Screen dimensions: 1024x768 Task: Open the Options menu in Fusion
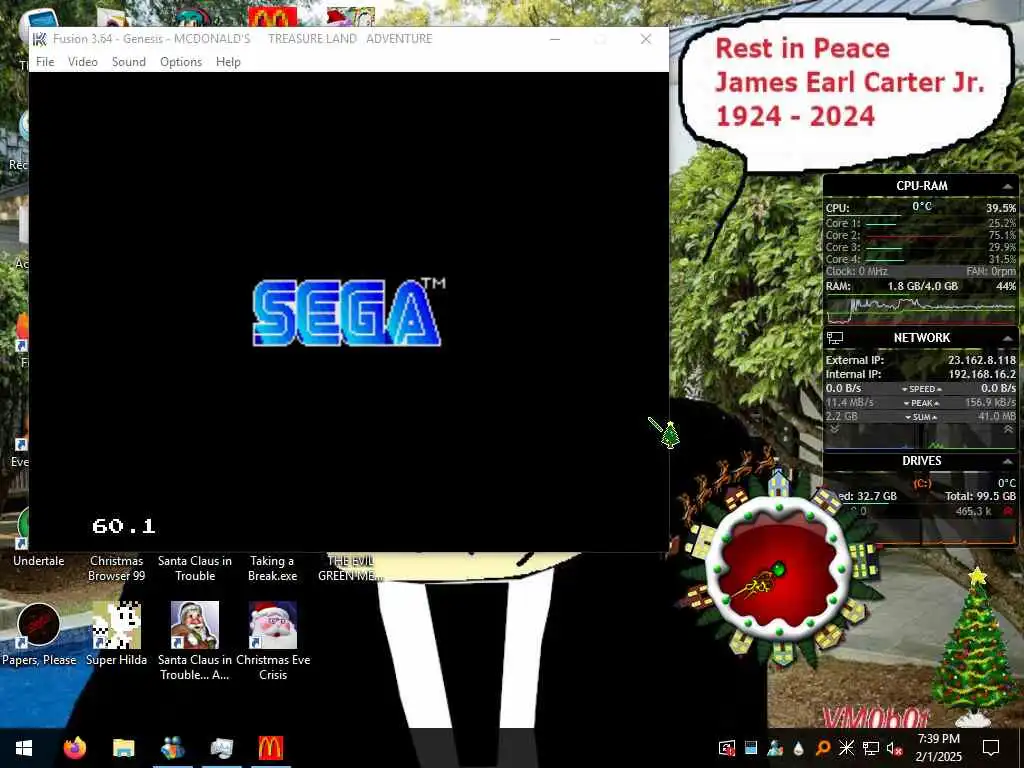point(181,61)
